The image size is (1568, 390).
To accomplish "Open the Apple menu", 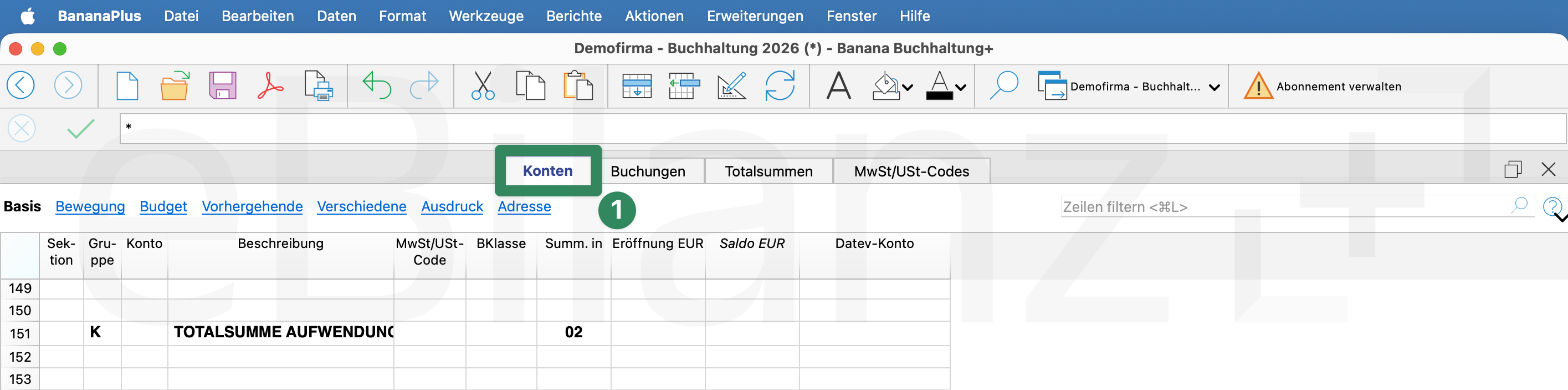I will coord(28,16).
